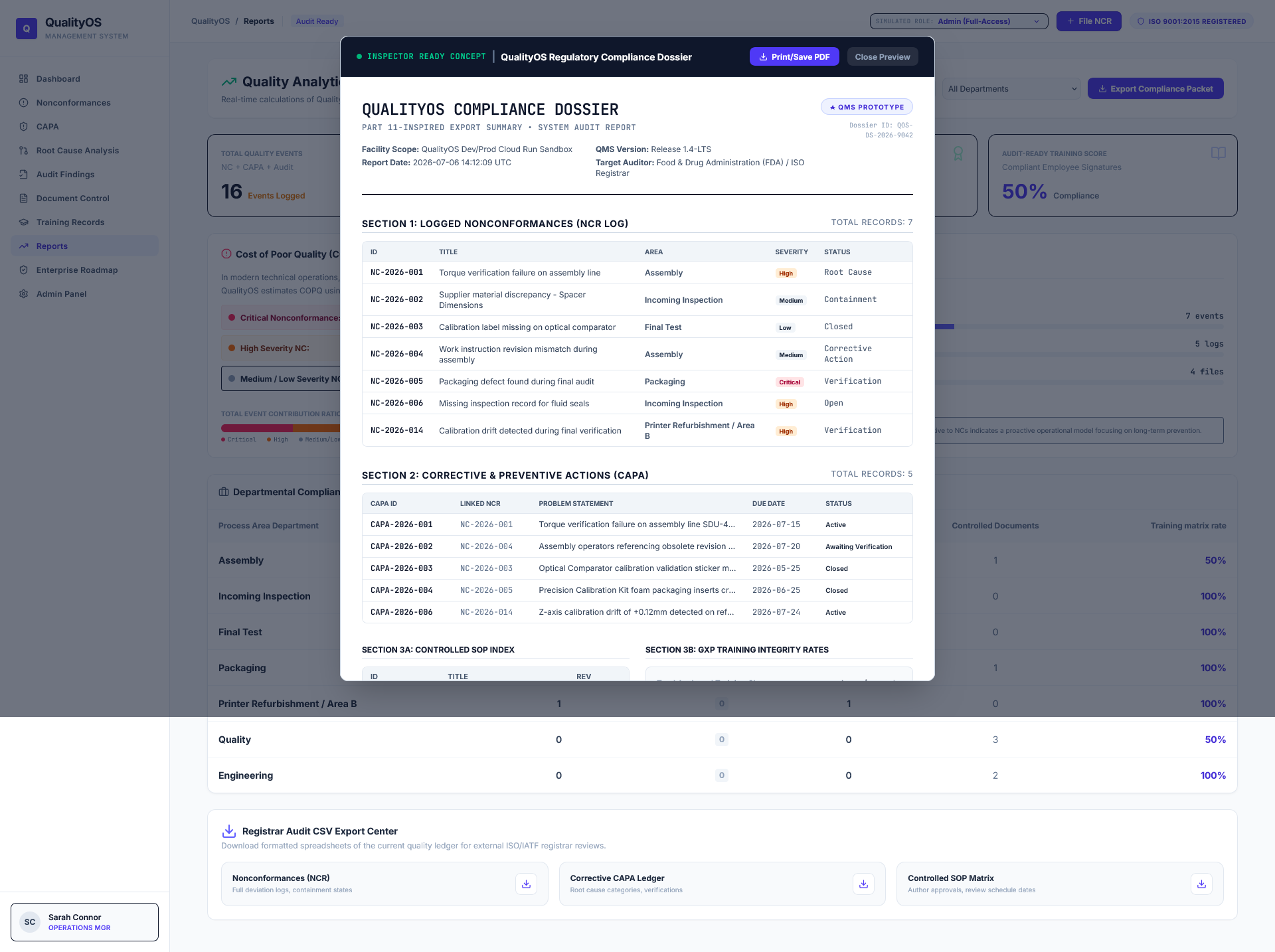The image size is (1275, 952).
Task: Click Departmental Compliance briefcase icon
Action: tap(224, 492)
